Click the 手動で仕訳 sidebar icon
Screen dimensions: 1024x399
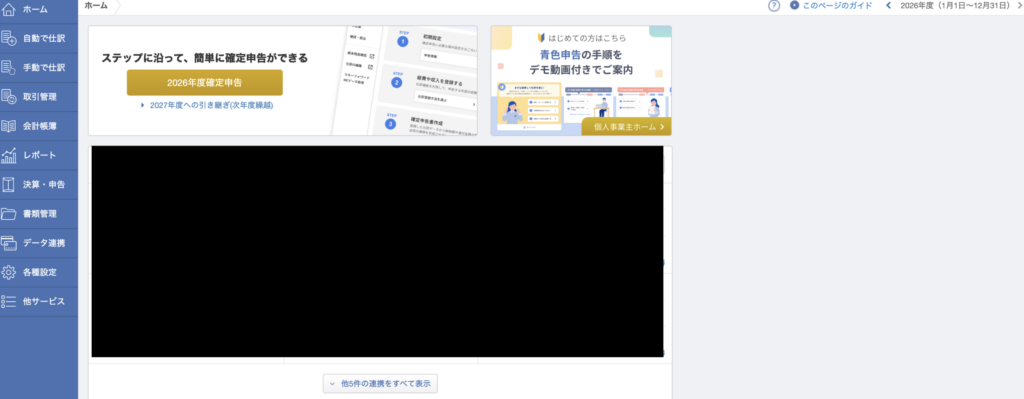8,67
